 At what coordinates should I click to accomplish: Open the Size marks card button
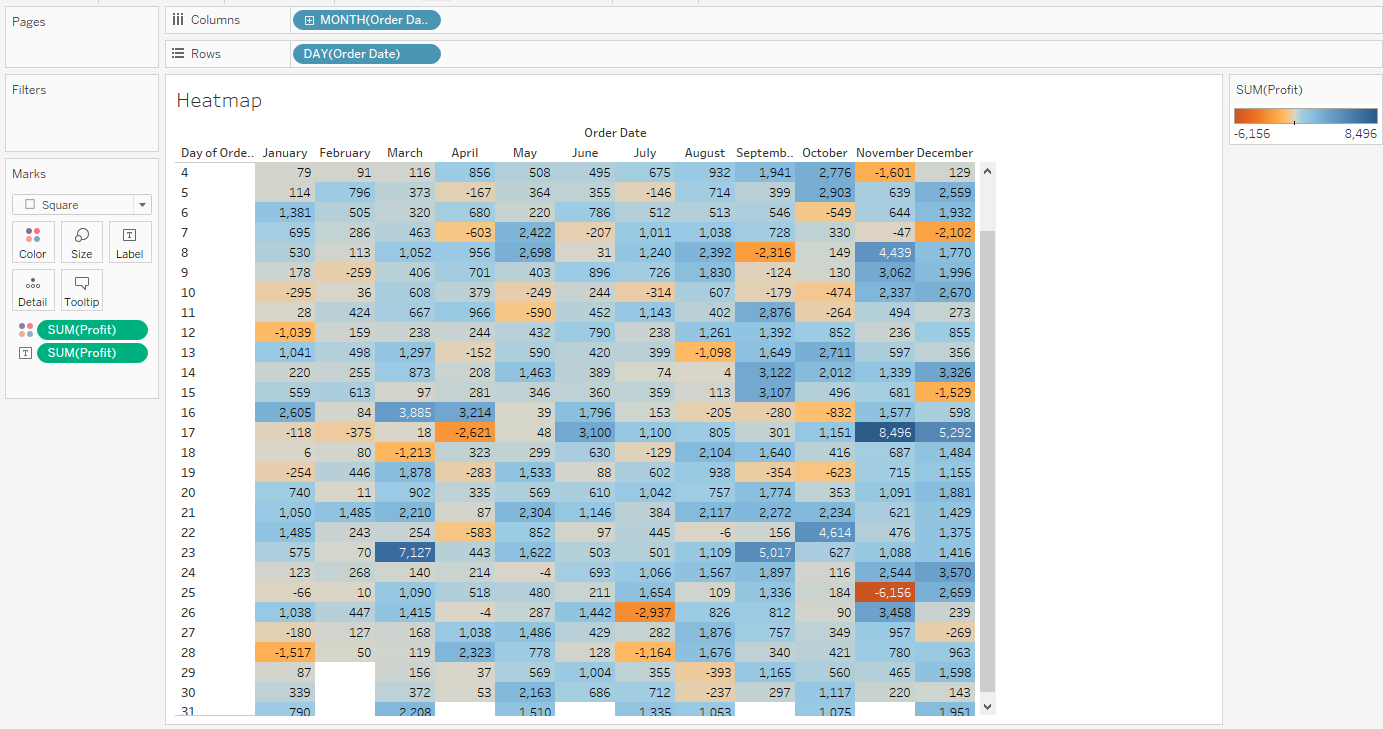click(82, 242)
